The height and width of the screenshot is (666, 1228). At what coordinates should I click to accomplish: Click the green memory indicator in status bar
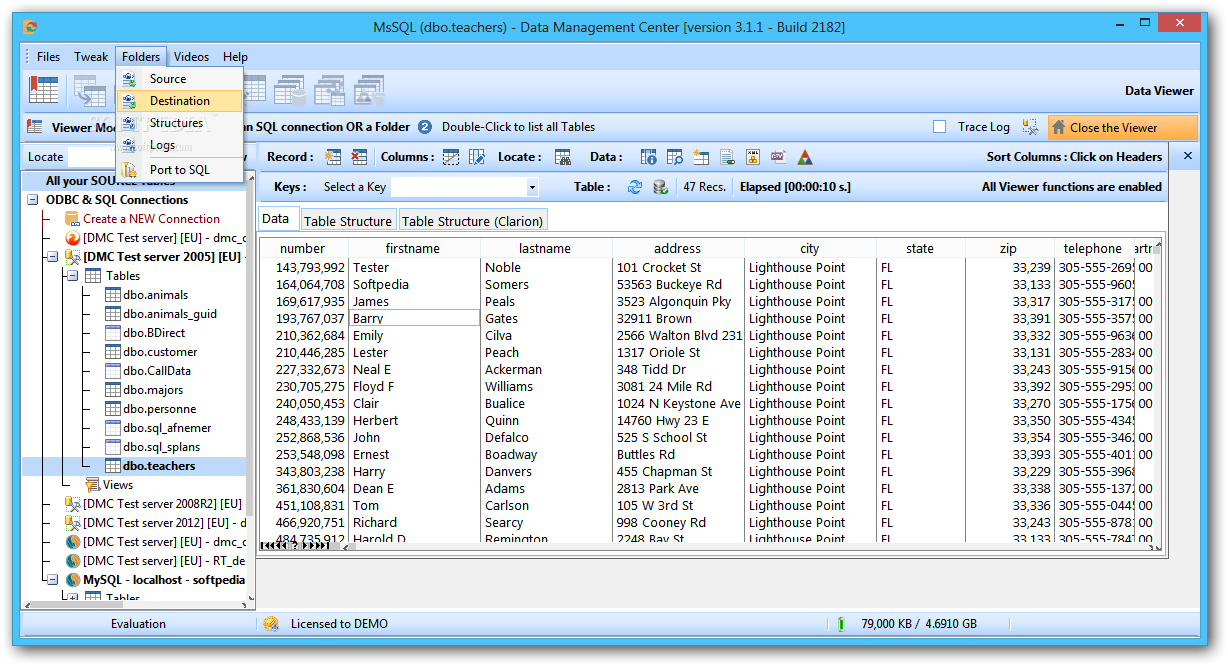841,624
